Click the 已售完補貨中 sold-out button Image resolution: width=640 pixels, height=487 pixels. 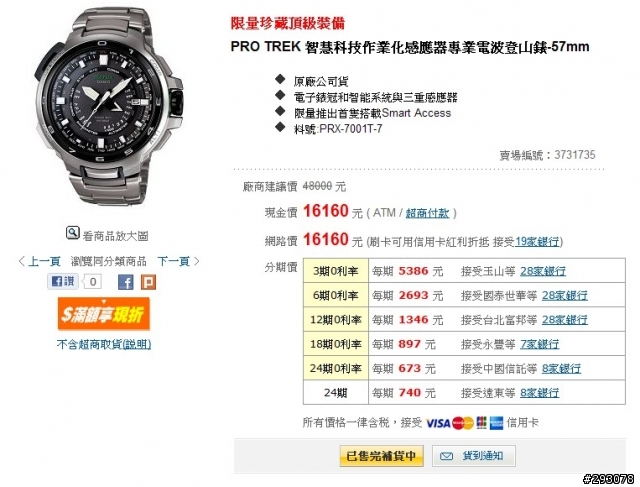(x=381, y=456)
